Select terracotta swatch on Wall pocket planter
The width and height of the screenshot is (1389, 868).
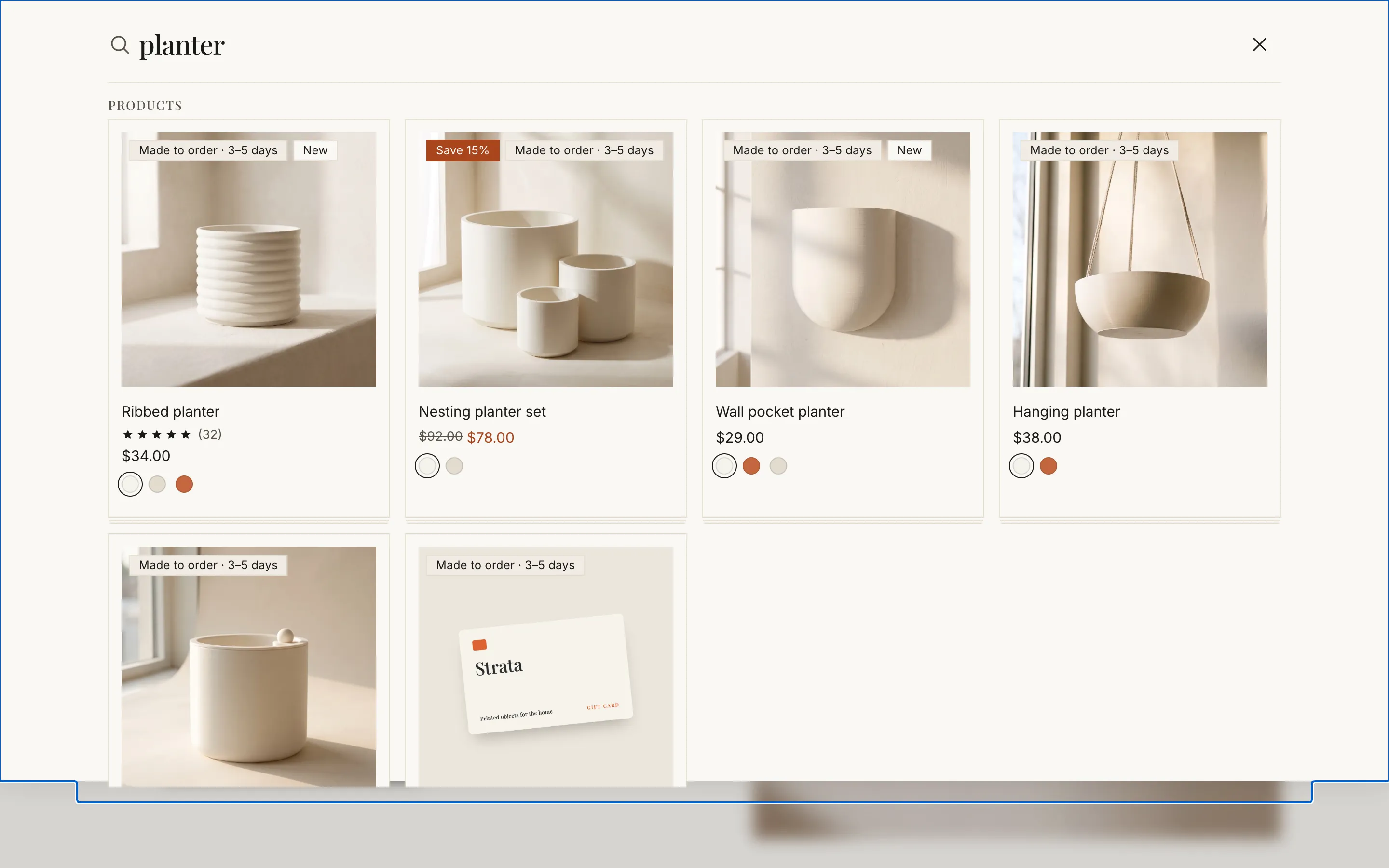751,465
